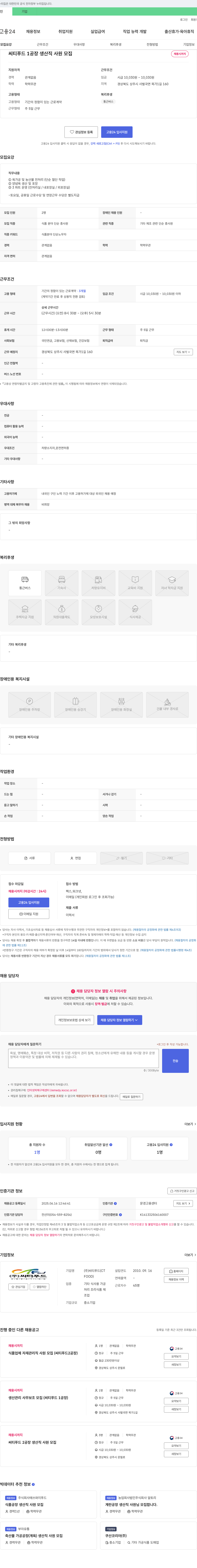The height and width of the screenshot is (1568, 197).
Task: Click 요약보기 for 씨티푸드 2공장 posting
Action: click(x=176, y=1446)
